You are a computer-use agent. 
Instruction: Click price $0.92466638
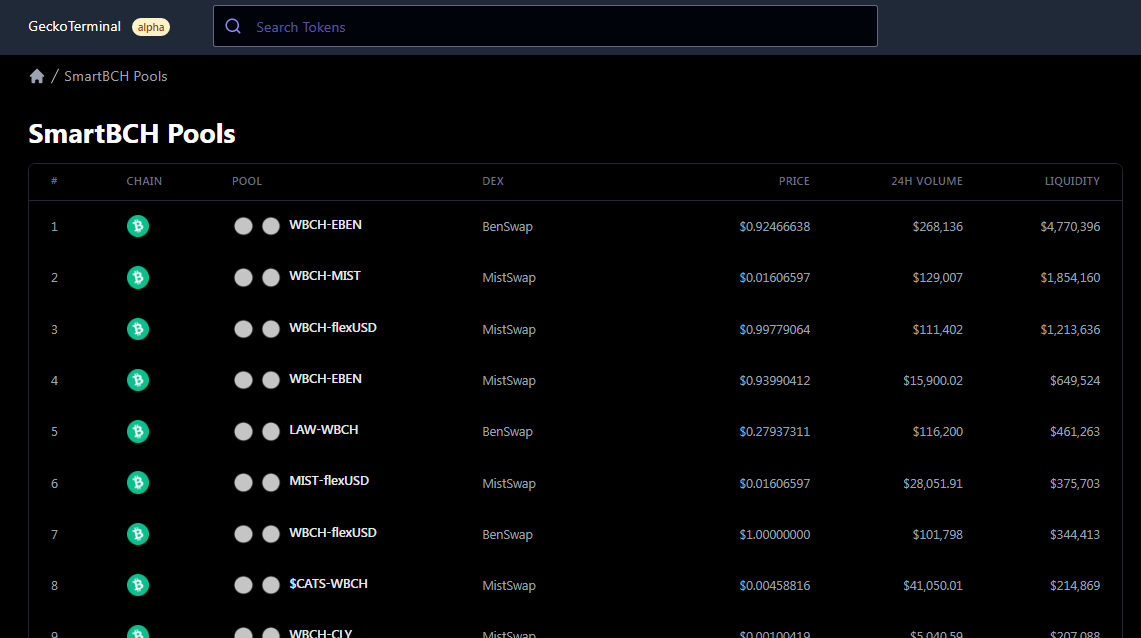pos(774,226)
